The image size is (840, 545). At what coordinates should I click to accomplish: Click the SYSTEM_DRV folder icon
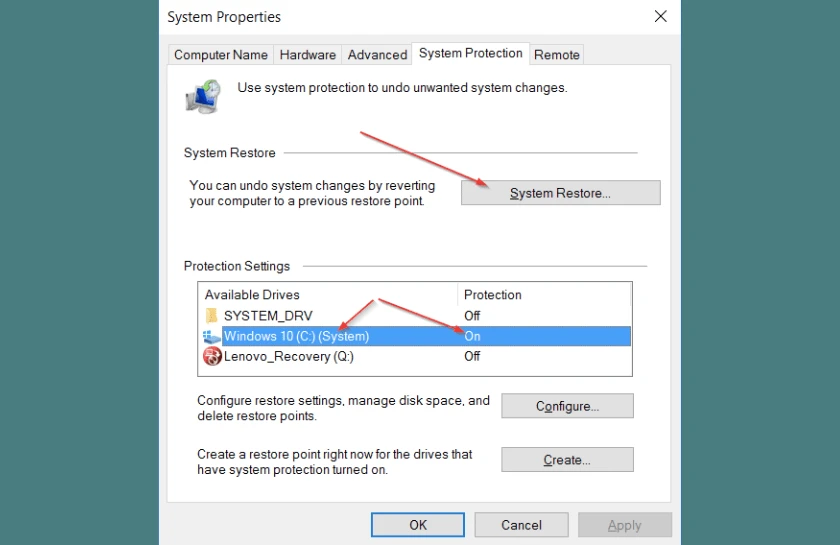211,316
